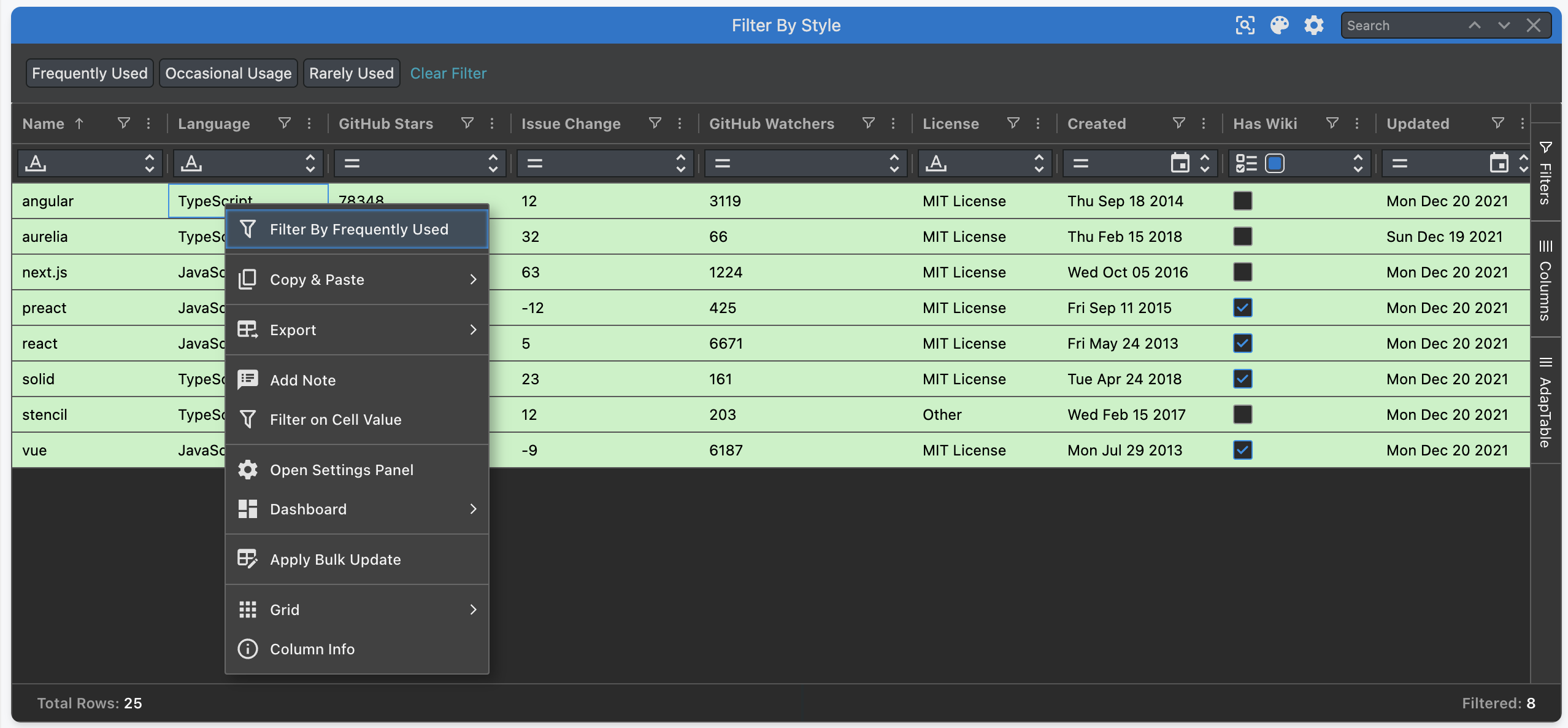Viewport: 1568px width, 728px height.
Task: Select Add Note from context menu
Action: (x=357, y=380)
